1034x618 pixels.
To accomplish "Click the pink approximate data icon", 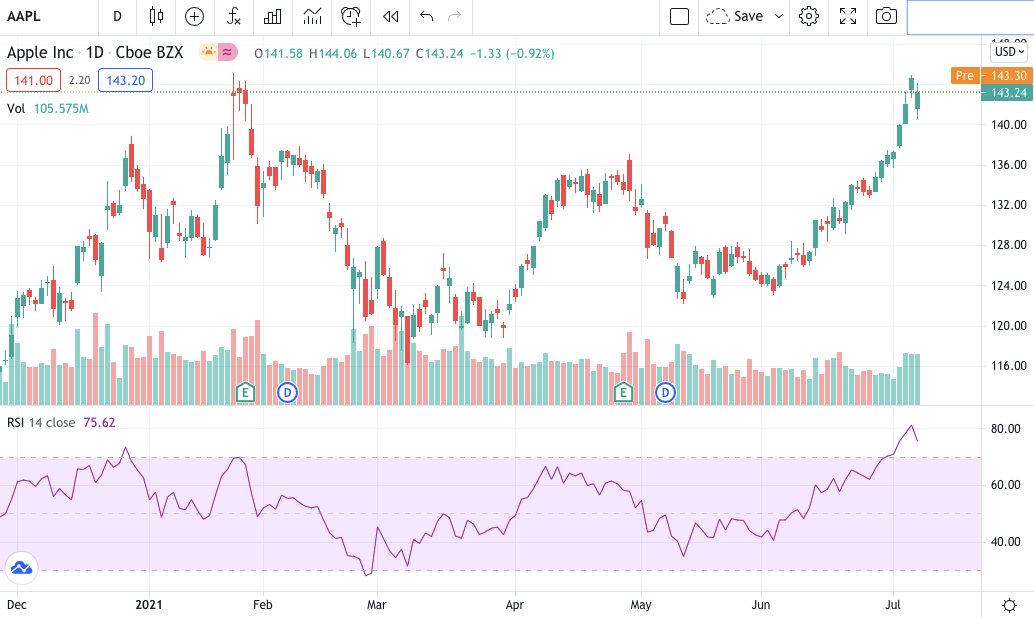I will pyautogui.click(x=228, y=52).
